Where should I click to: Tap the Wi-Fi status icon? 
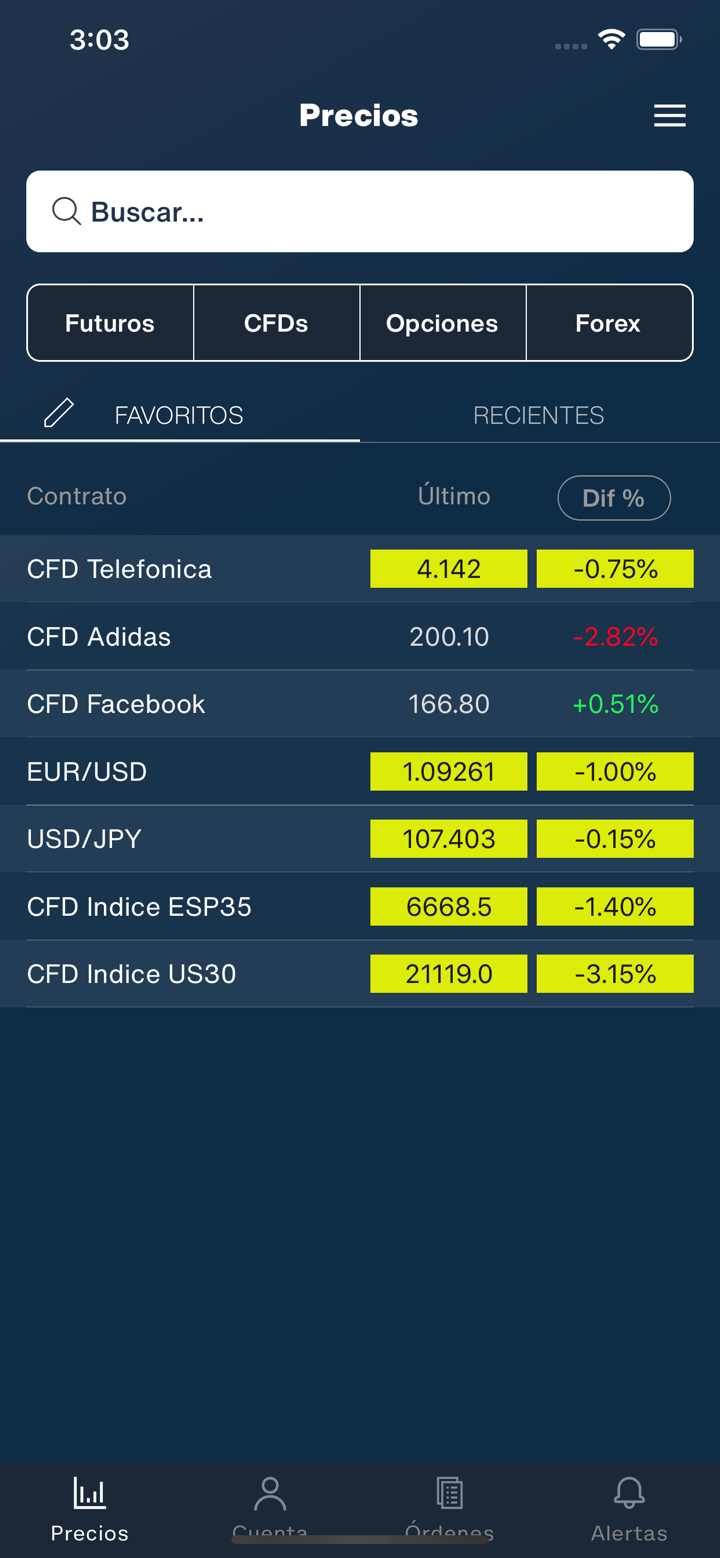tap(611, 39)
